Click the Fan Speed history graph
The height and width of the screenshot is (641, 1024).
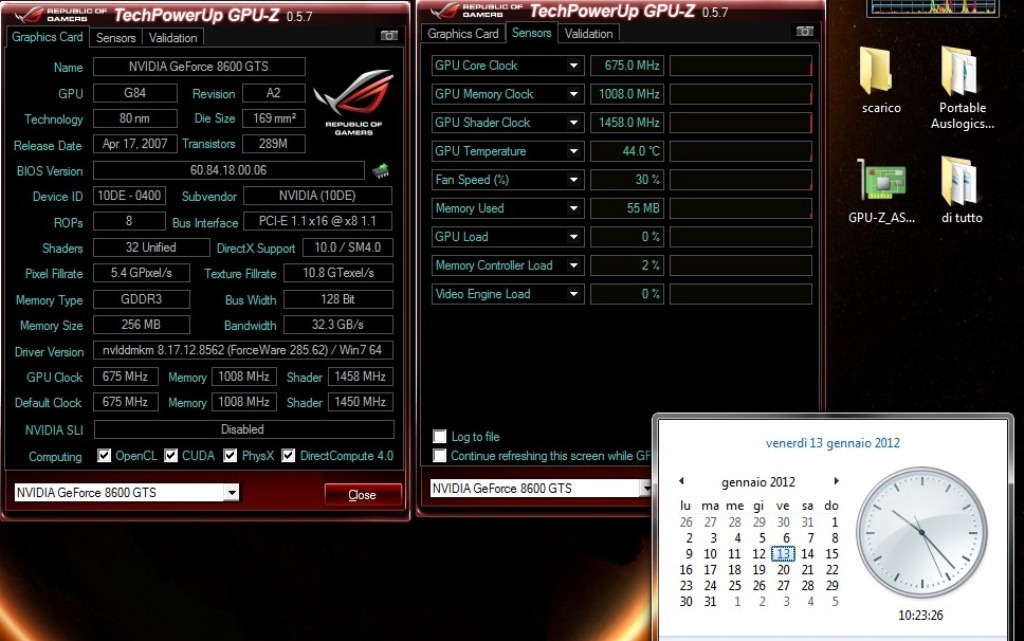[741, 180]
